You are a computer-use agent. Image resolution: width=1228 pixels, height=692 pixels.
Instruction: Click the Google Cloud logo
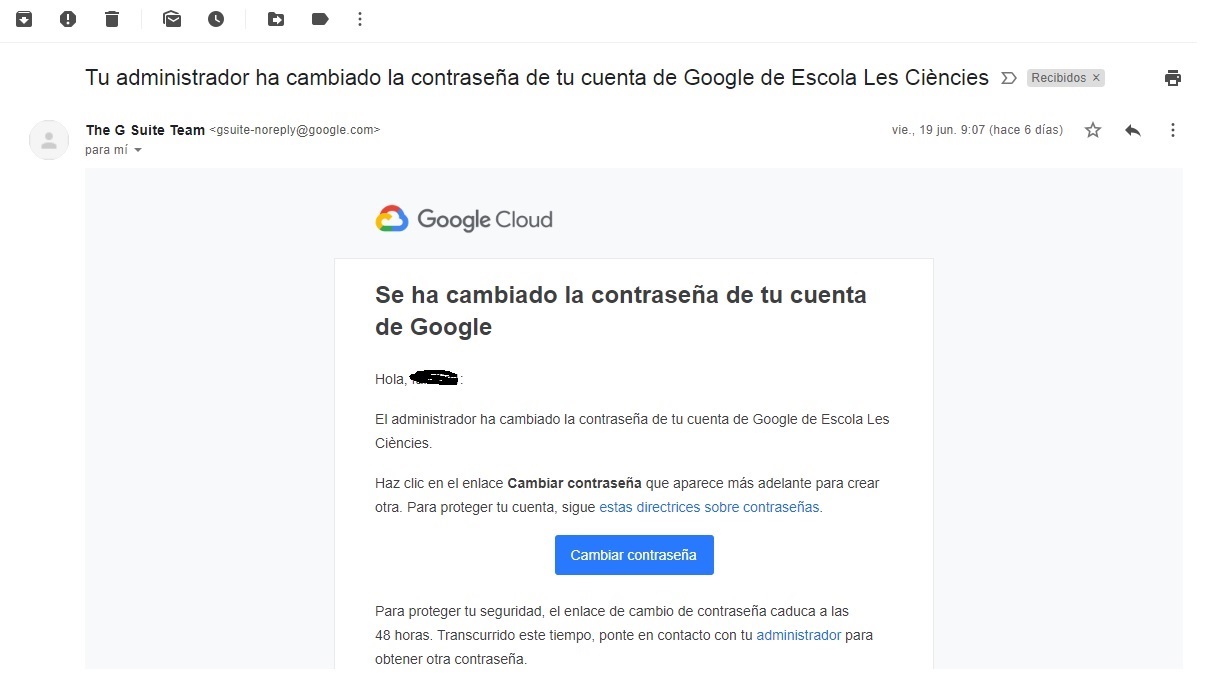tap(464, 219)
